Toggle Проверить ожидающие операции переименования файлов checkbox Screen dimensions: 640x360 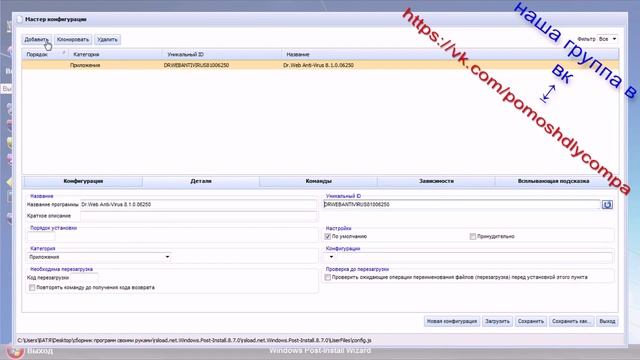pyautogui.click(x=327, y=277)
